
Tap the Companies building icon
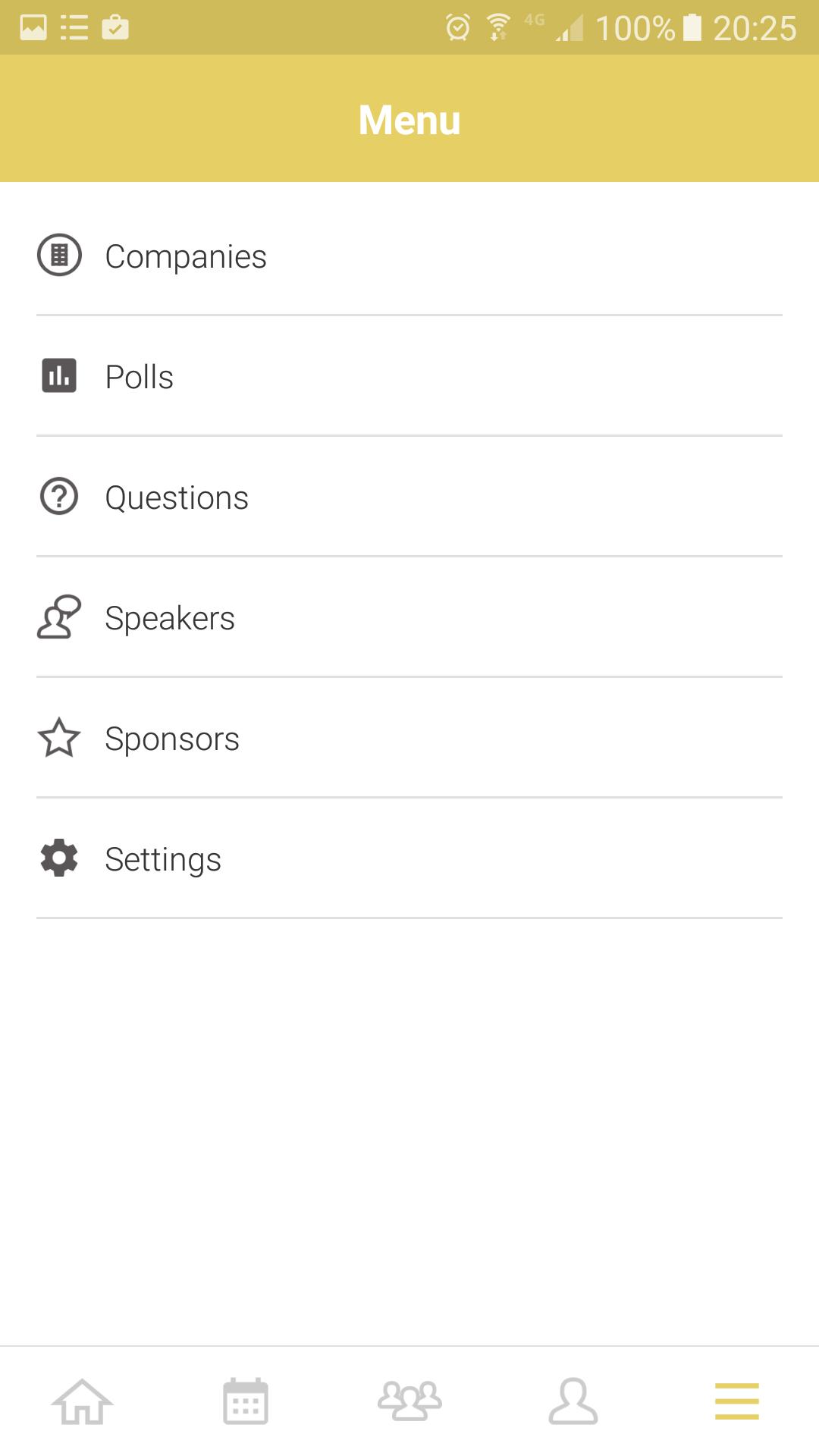point(59,255)
